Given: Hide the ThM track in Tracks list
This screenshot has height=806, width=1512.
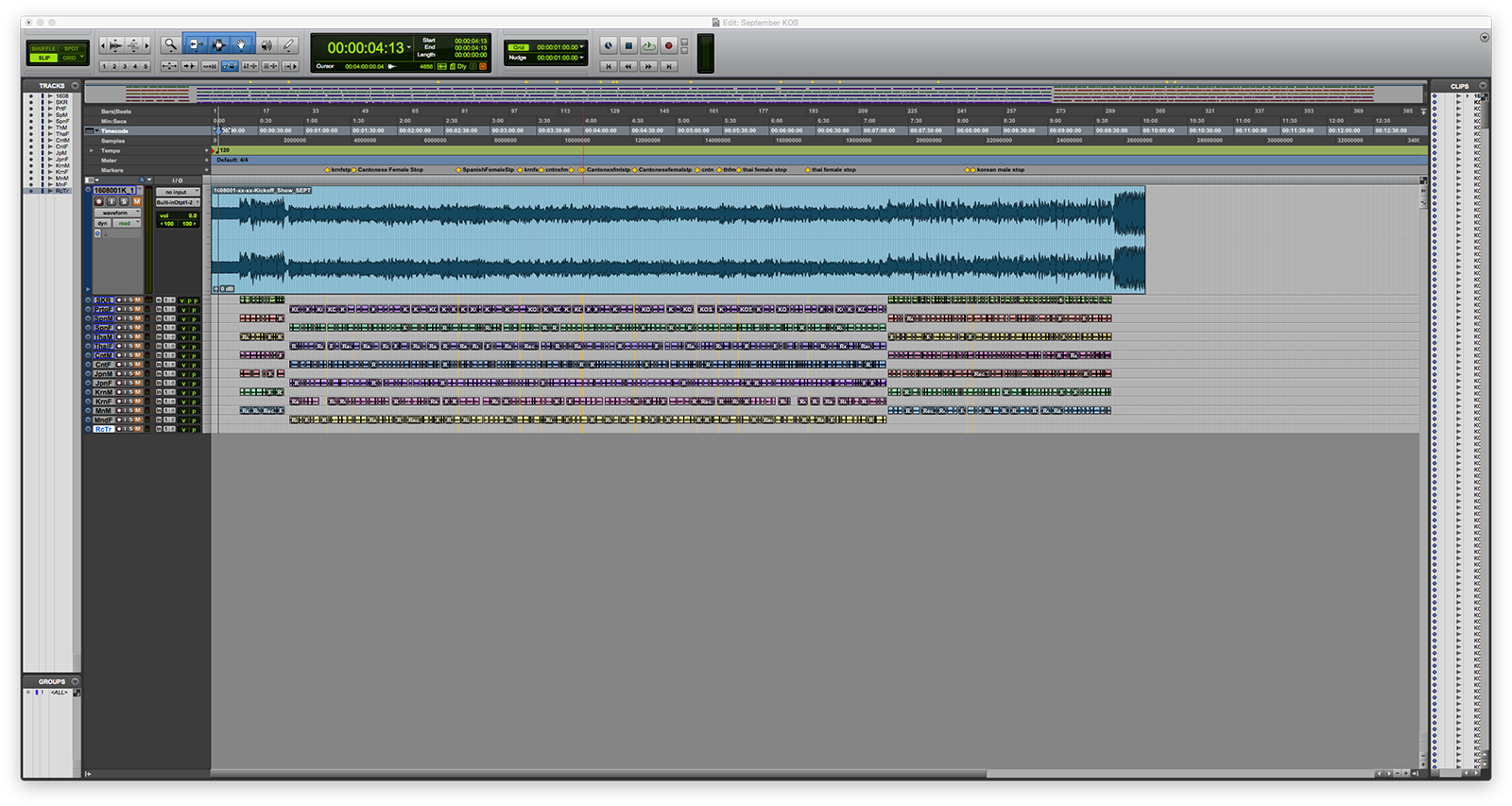Looking at the screenshot, I should [x=30, y=128].
